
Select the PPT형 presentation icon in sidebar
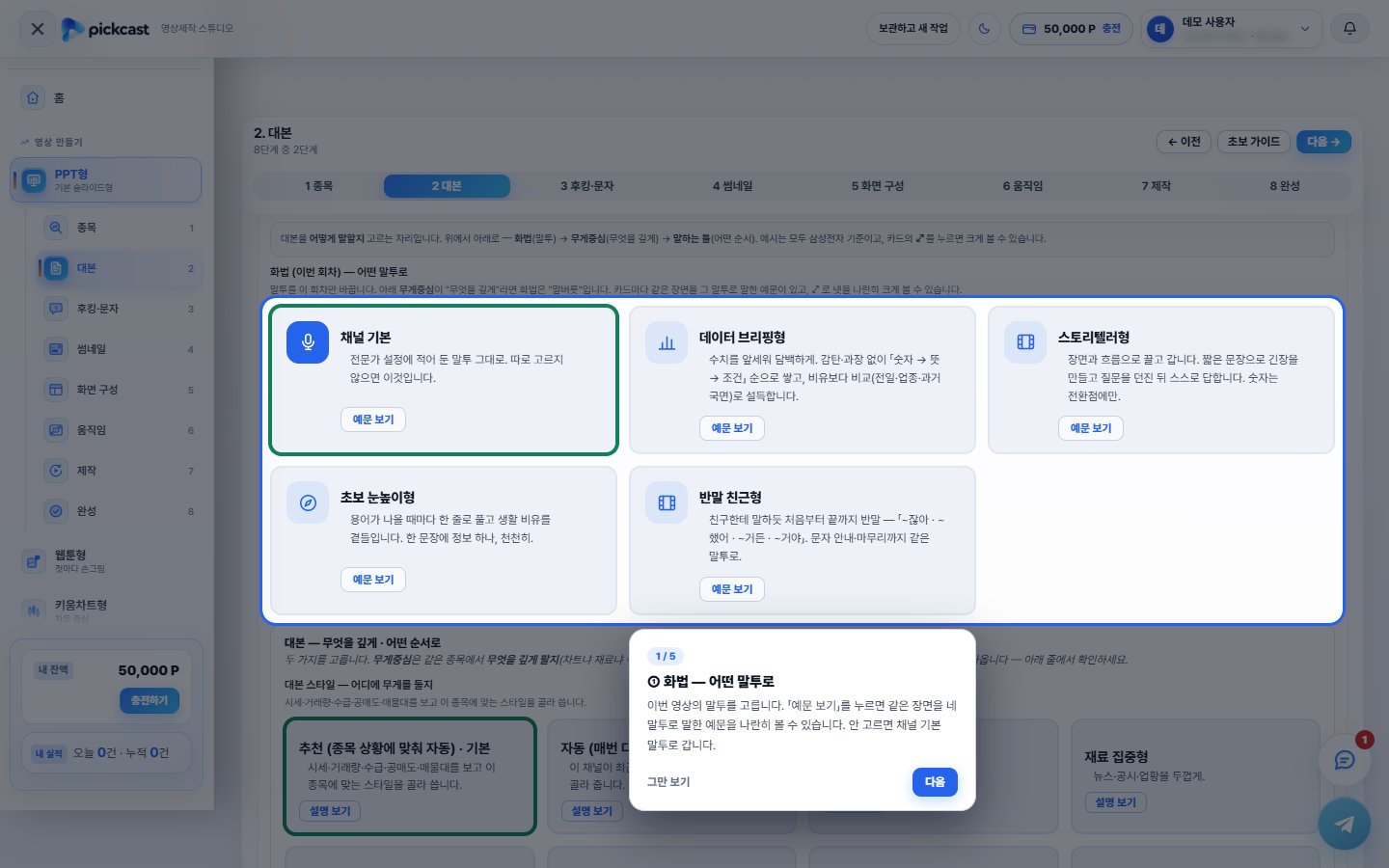point(34,180)
